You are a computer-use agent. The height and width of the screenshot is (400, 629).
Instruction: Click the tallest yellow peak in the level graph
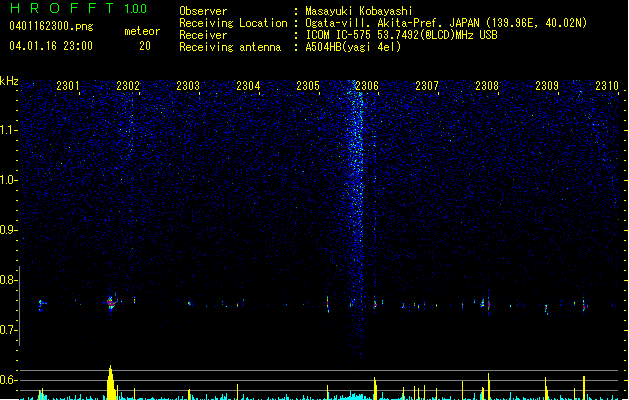tap(111, 382)
